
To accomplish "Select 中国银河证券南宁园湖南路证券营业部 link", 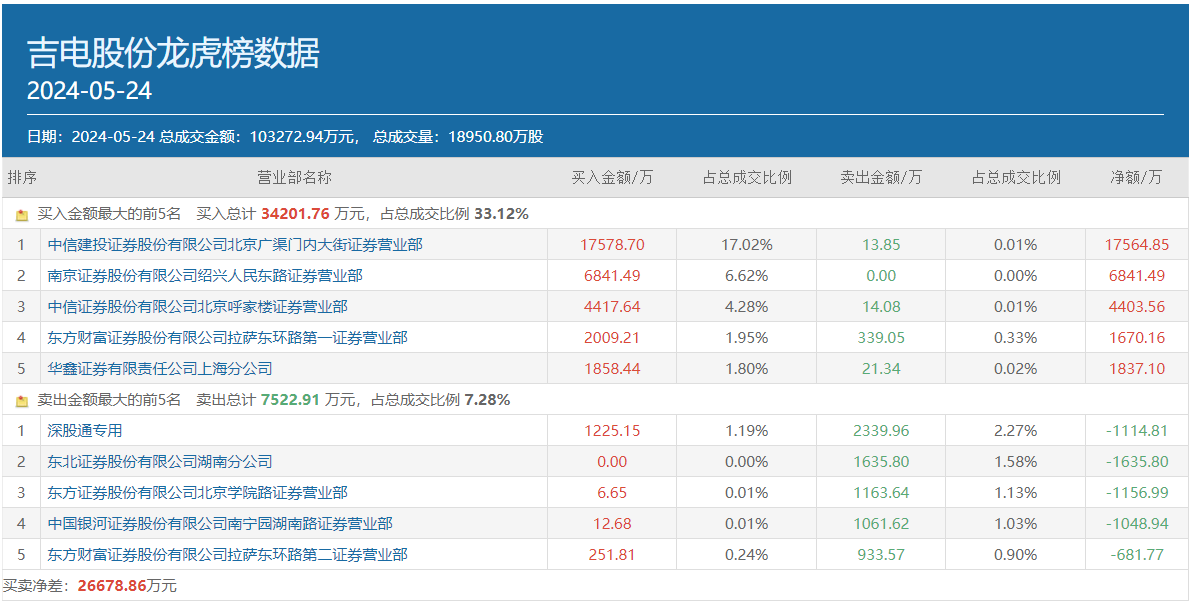I will tap(220, 524).
